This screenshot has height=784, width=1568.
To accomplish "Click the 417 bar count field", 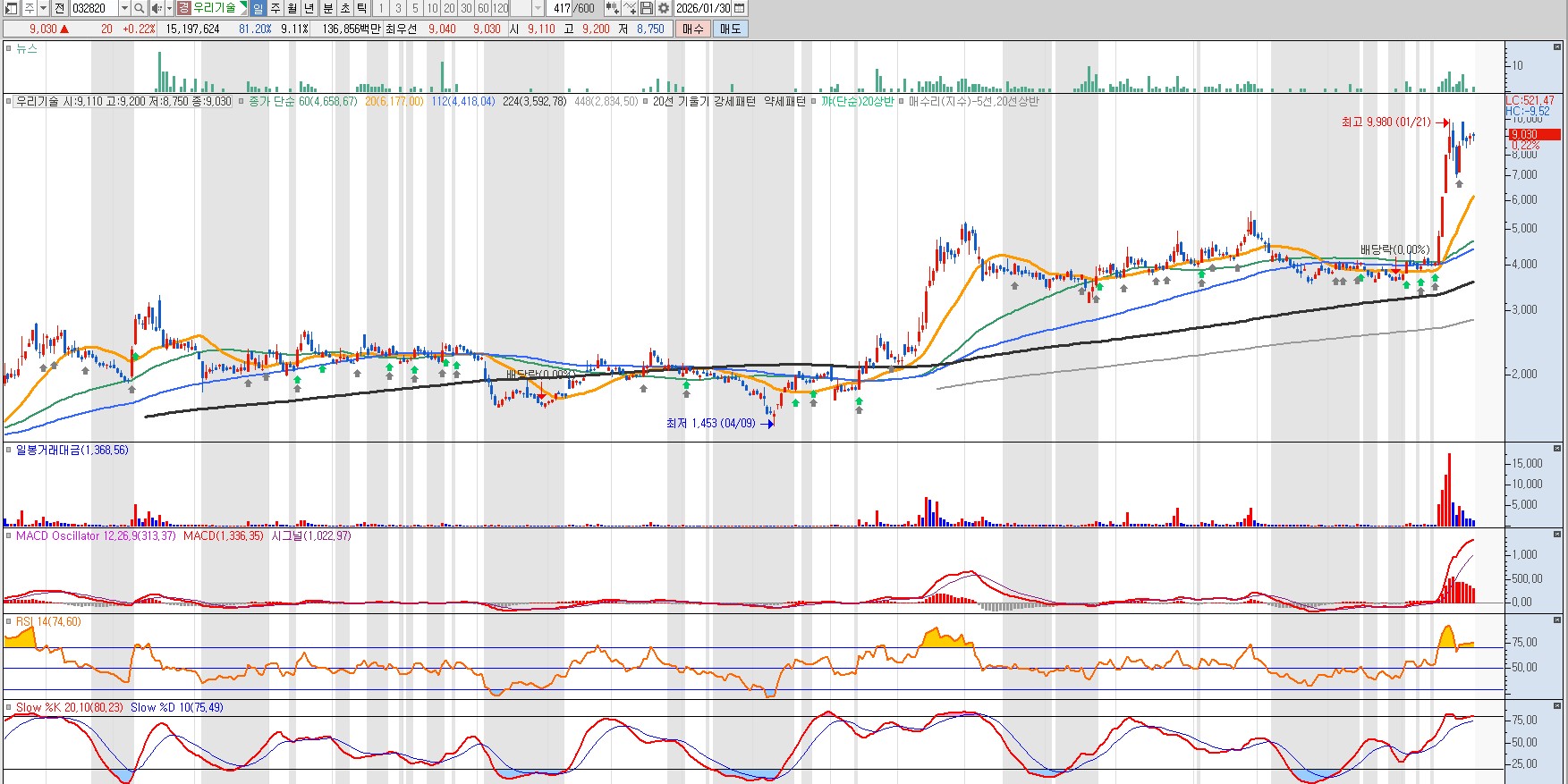I will pyautogui.click(x=560, y=8).
